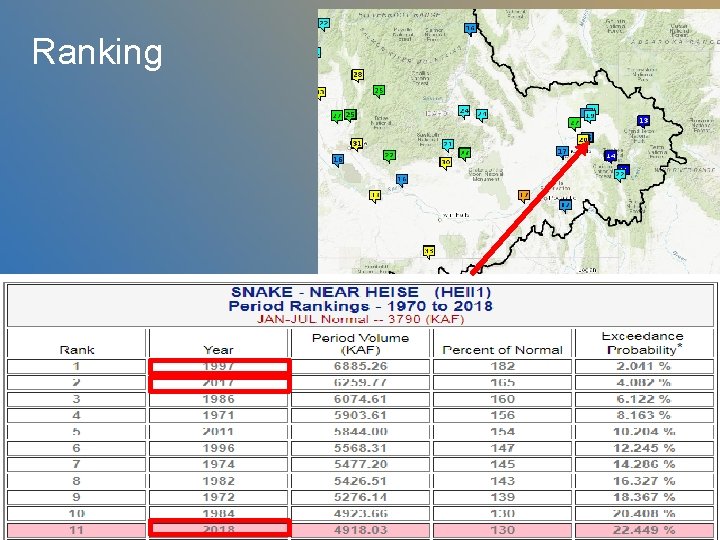Click the exceedance probability '18.367 %'
This screenshot has width=720, height=540.
(644, 497)
